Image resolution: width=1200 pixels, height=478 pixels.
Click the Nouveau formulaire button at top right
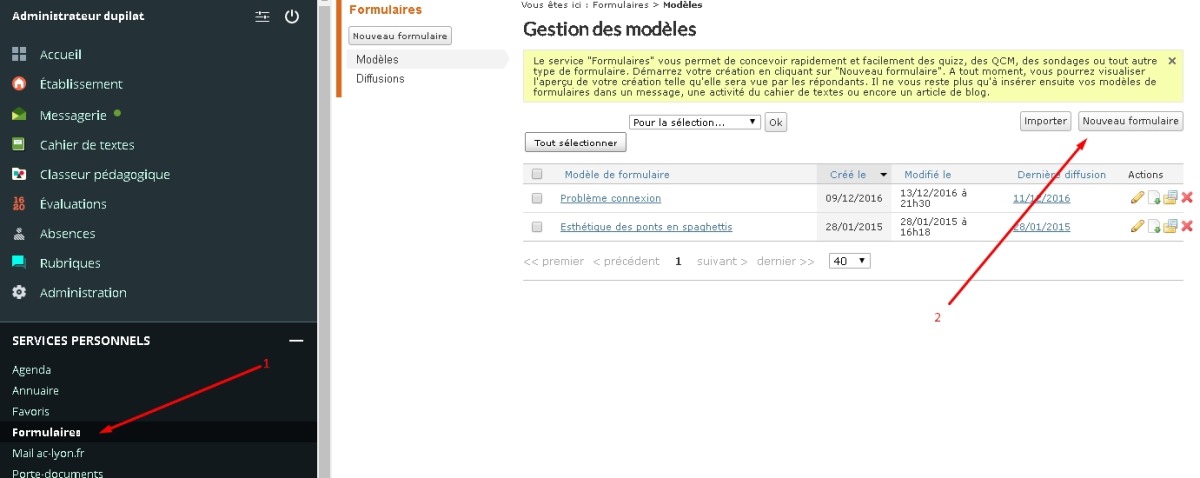tap(1131, 121)
